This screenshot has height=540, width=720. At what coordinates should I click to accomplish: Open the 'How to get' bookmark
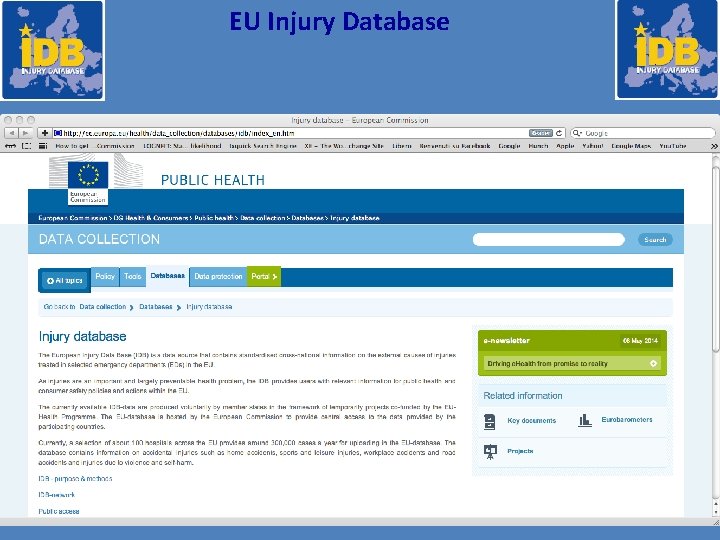pos(72,146)
